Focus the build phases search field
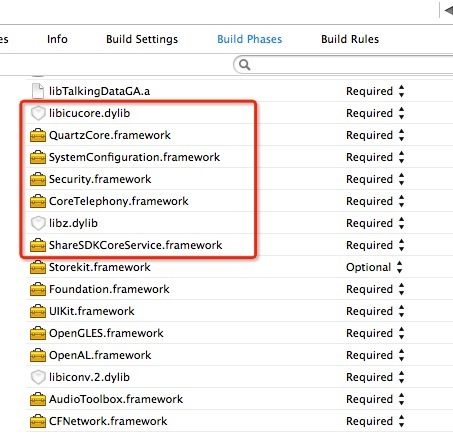 (343, 65)
